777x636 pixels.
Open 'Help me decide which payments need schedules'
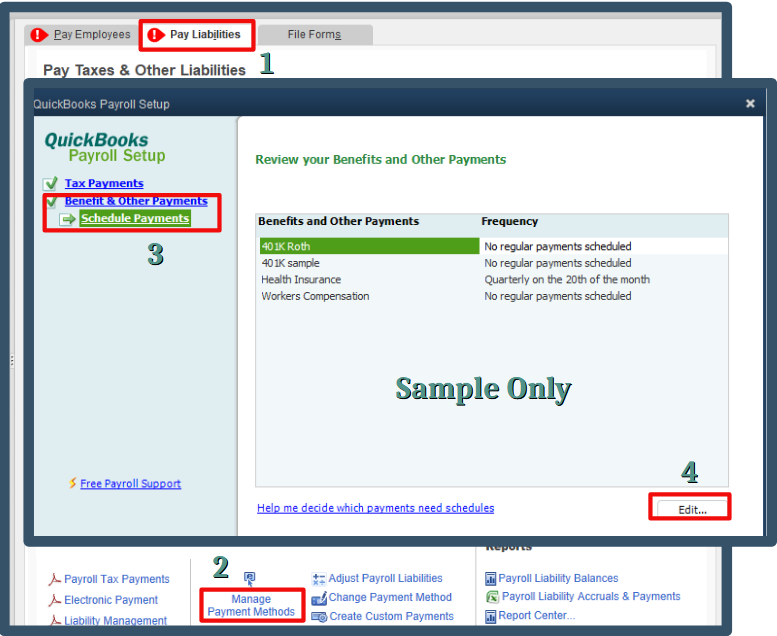[375, 508]
